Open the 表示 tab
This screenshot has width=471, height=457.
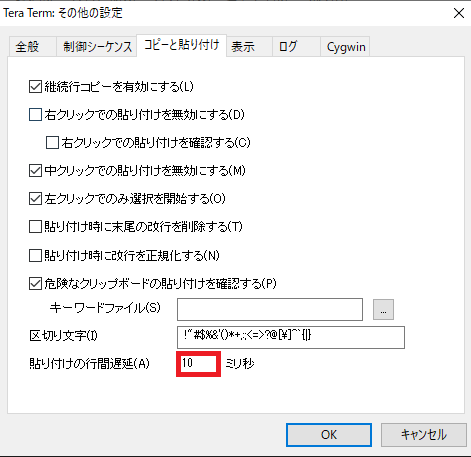[x=250, y=46]
